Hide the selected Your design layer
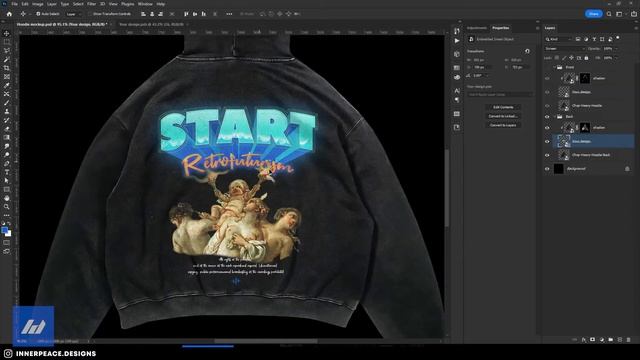 tap(547, 142)
